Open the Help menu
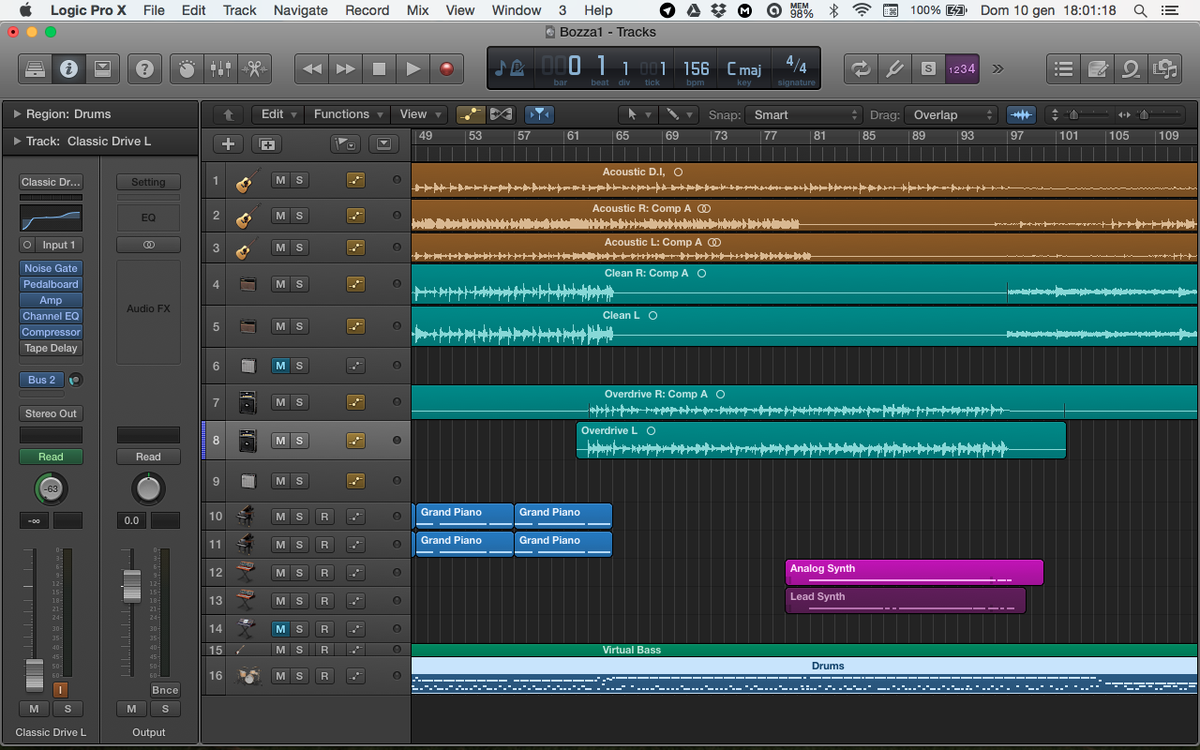Screen dimensions: 1200x750 point(598,10)
